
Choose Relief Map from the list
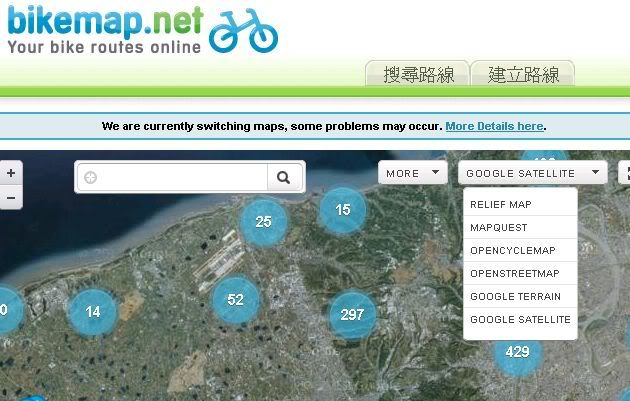coord(501,204)
